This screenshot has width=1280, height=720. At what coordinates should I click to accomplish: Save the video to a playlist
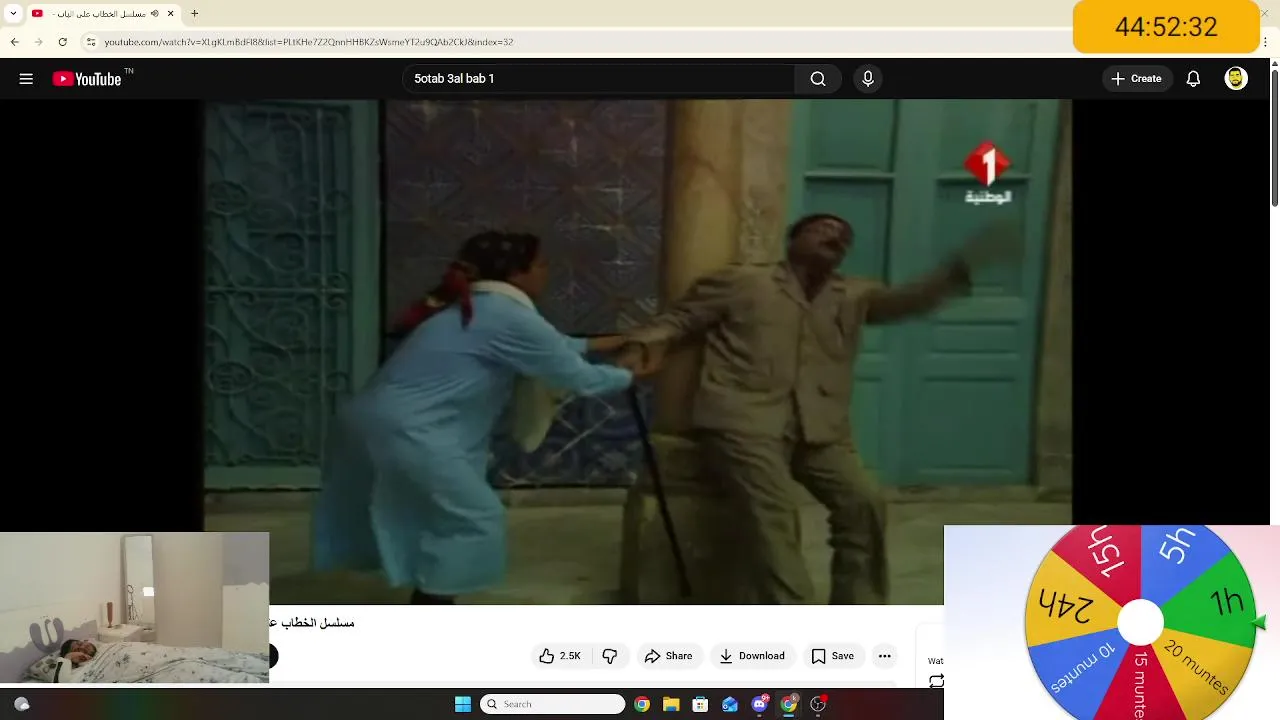[832, 656]
